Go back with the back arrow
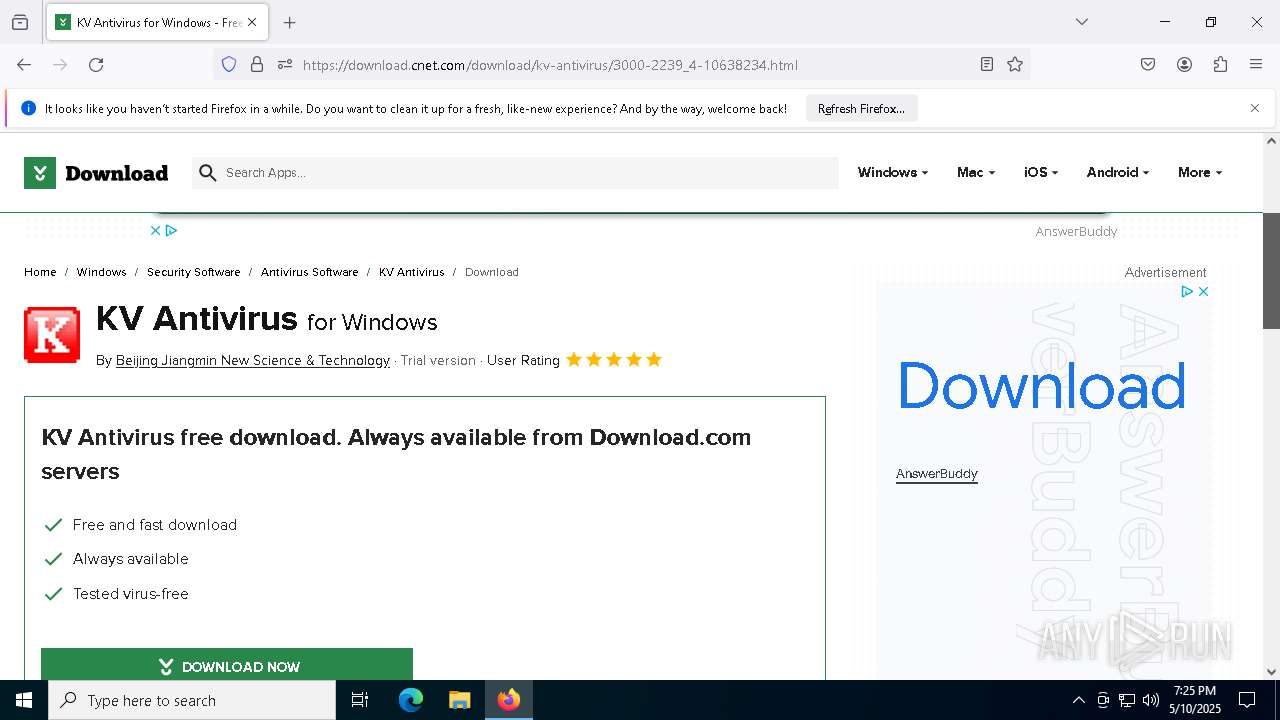 coord(24,65)
